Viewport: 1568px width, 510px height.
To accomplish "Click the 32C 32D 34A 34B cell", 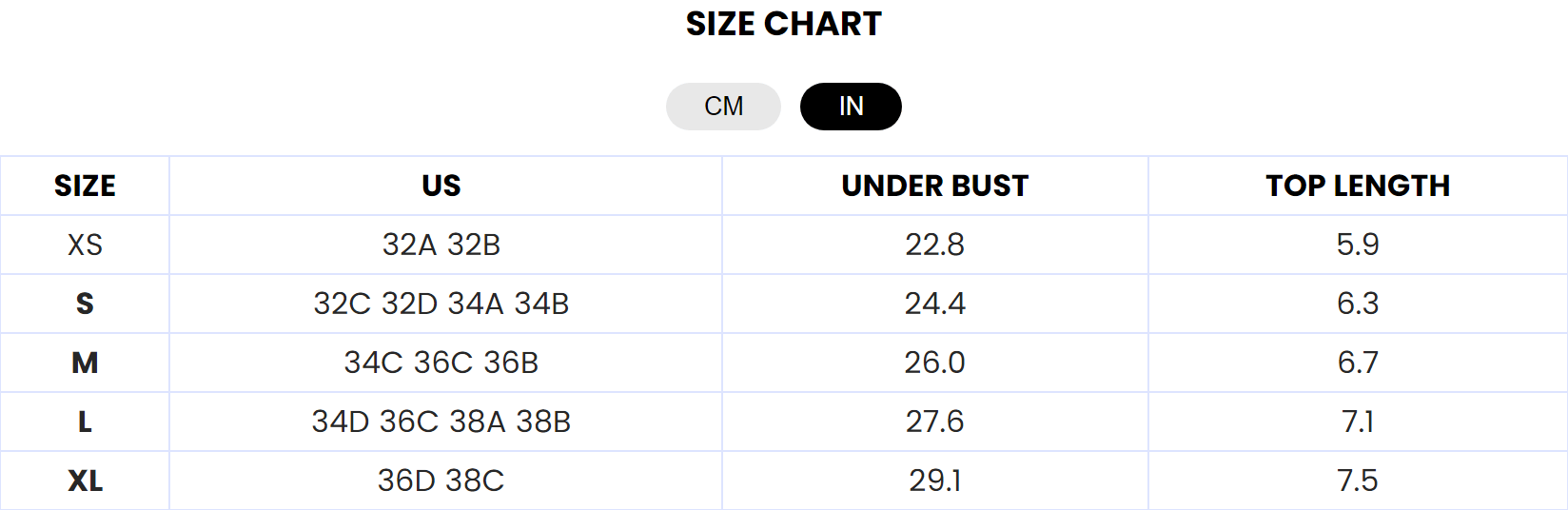I will 441,304.
